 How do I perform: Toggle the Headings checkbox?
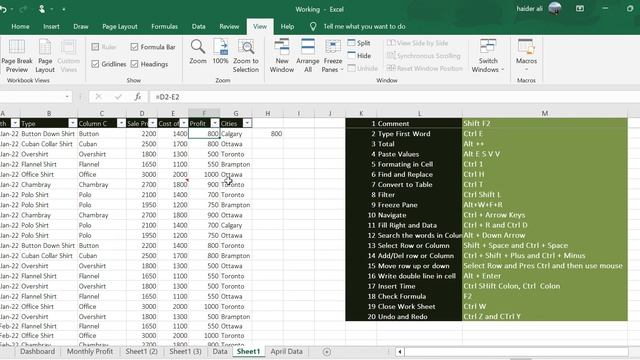click(x=134, y=64)
